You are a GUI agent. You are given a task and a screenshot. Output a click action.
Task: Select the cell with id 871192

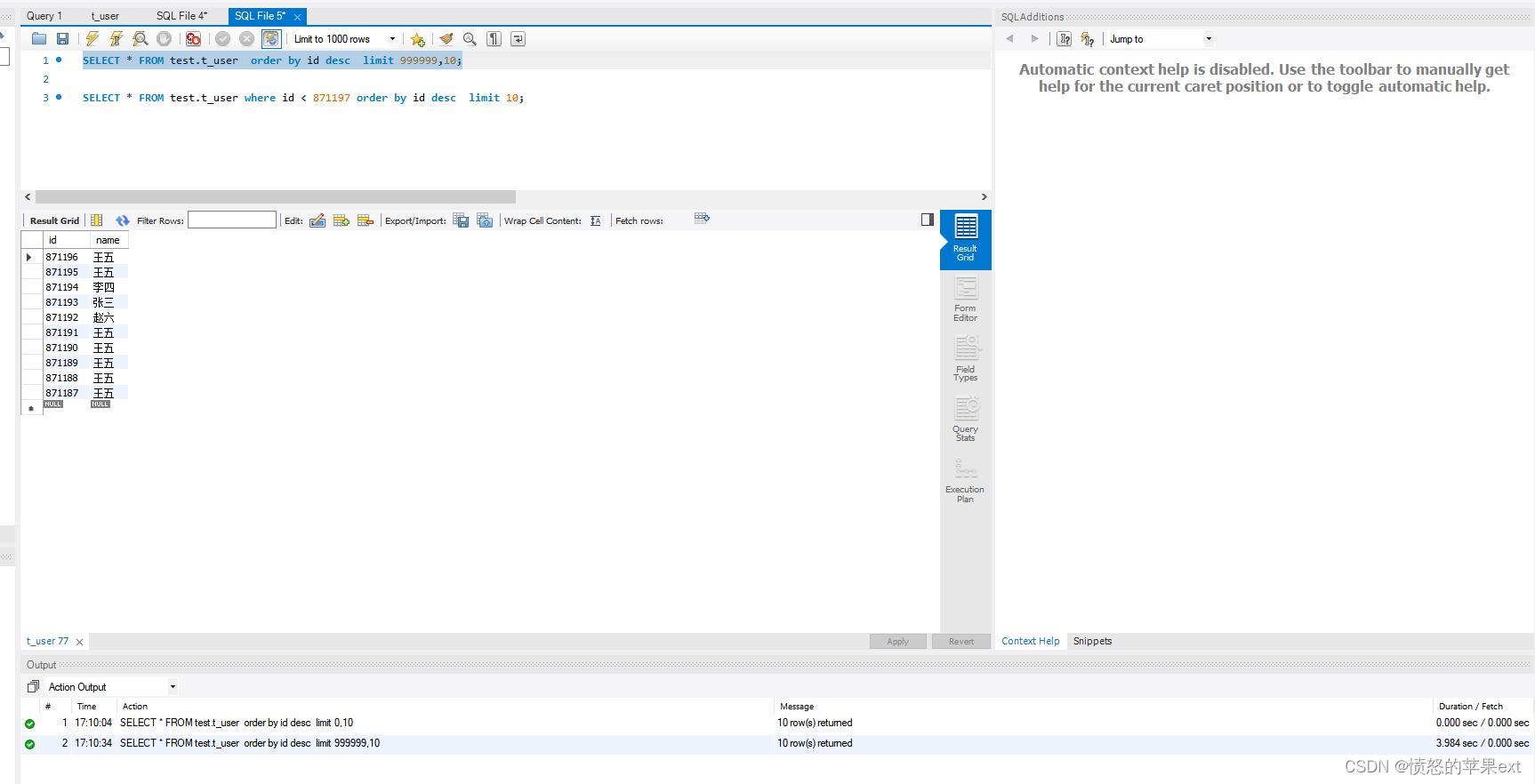[66, 317]
